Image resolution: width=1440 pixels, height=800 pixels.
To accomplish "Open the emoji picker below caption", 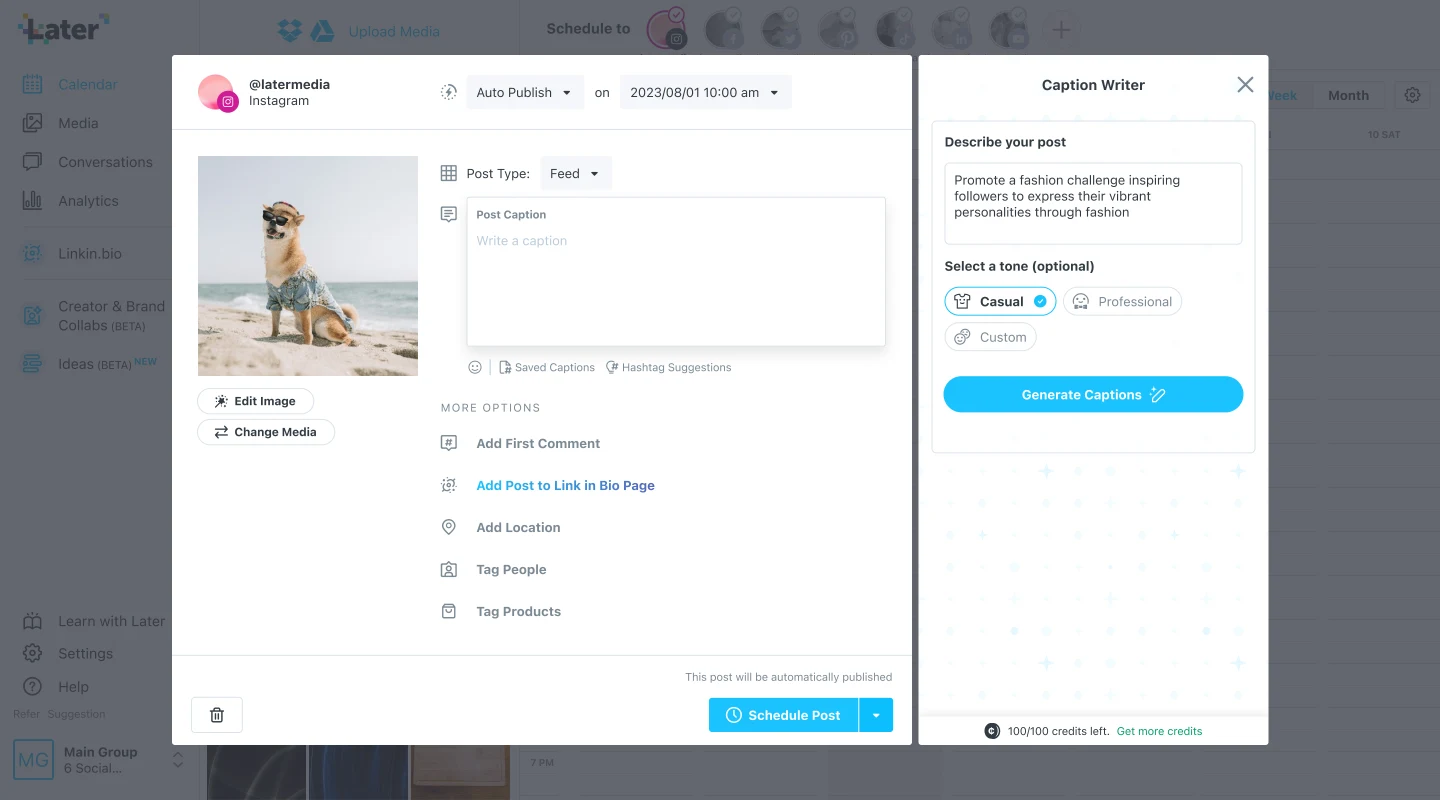I will coord(475,367).
